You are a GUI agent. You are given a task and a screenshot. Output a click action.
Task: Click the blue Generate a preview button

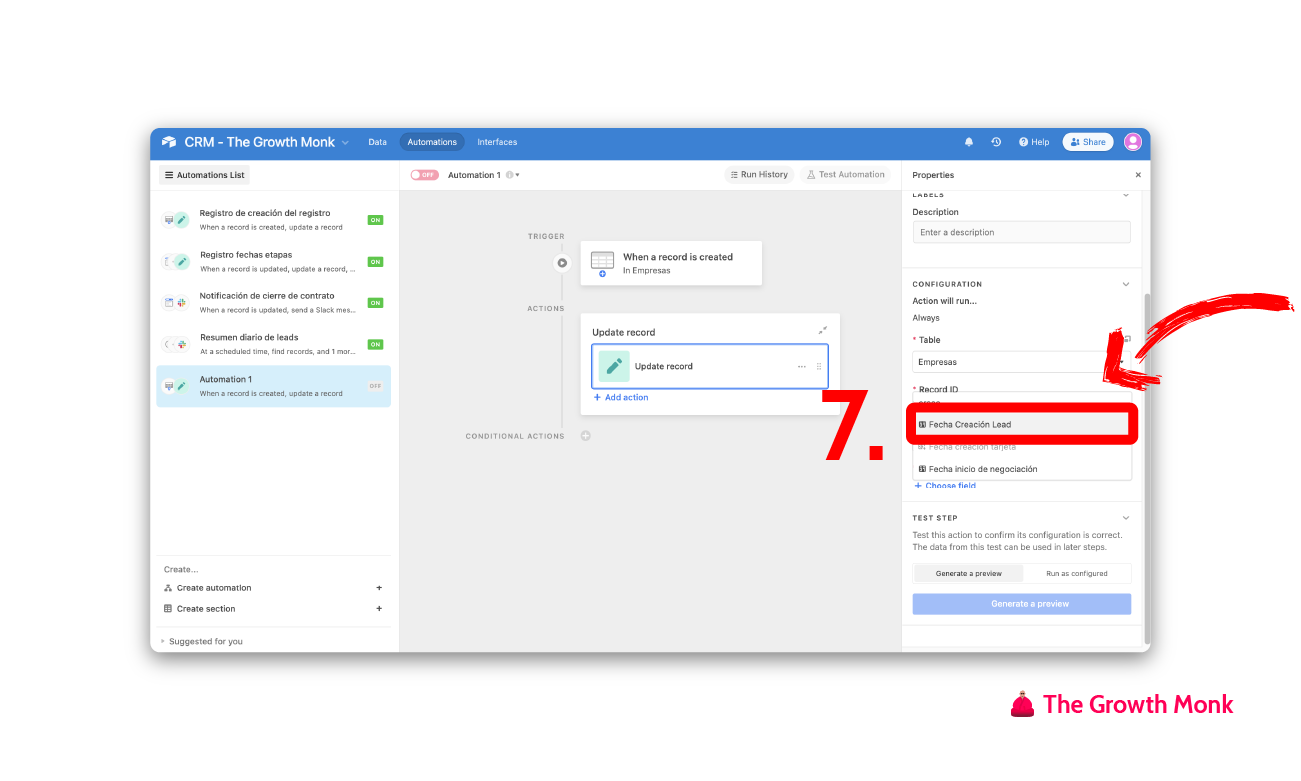[1021, 604]
